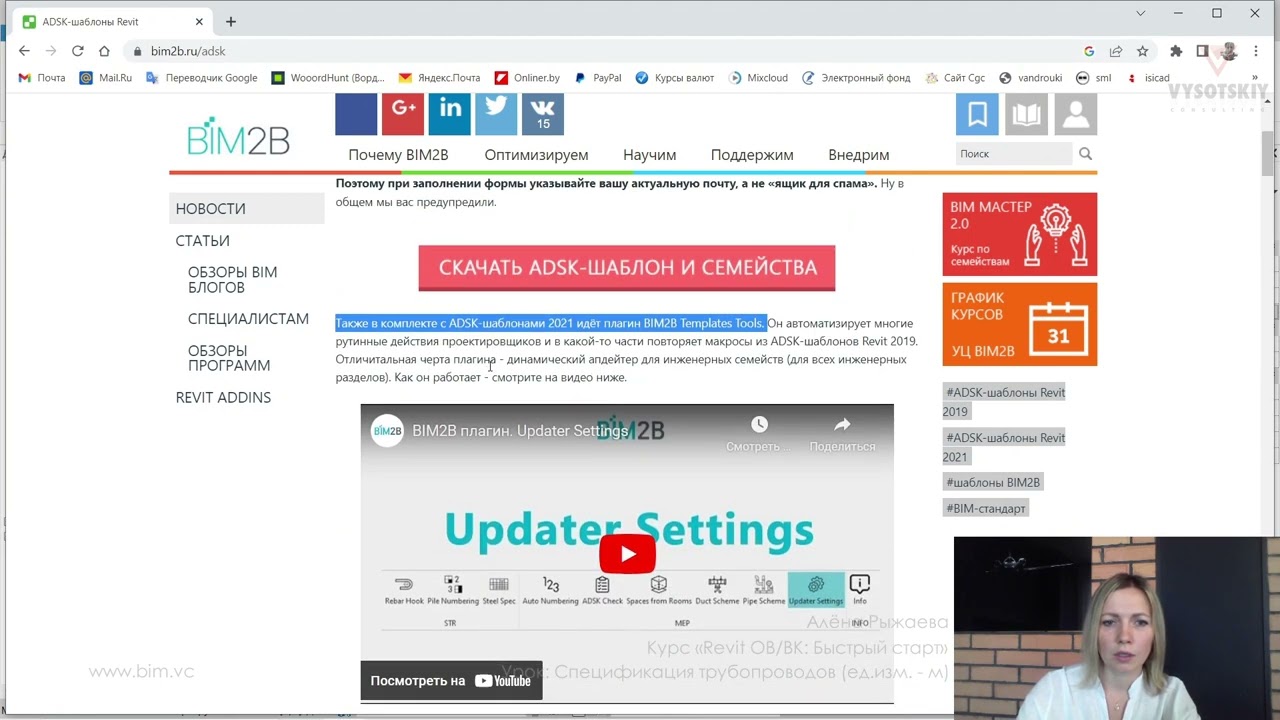This screenshot has height=720, width=1280.
Task: Click the Share arrow on video
Action: pos(842,426)
